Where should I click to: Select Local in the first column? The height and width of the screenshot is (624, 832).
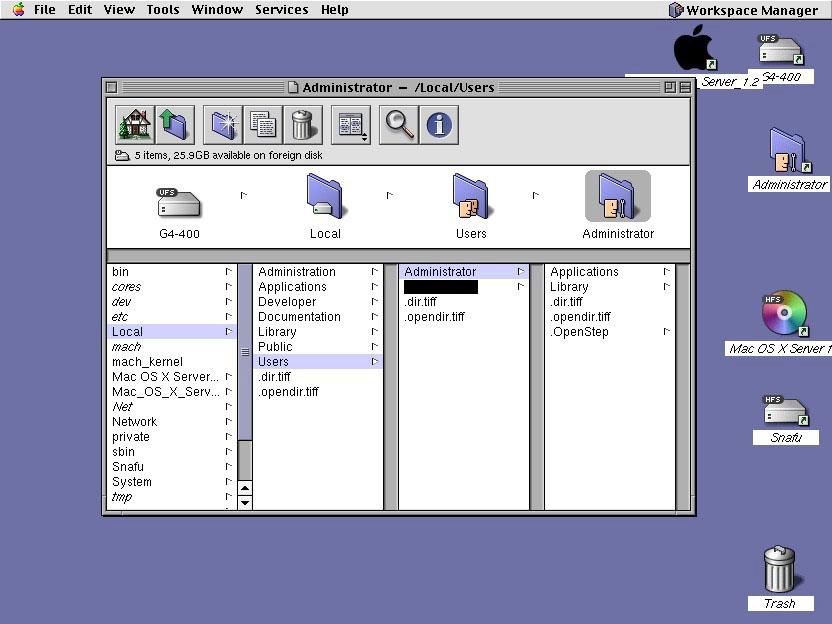point(172,332)
